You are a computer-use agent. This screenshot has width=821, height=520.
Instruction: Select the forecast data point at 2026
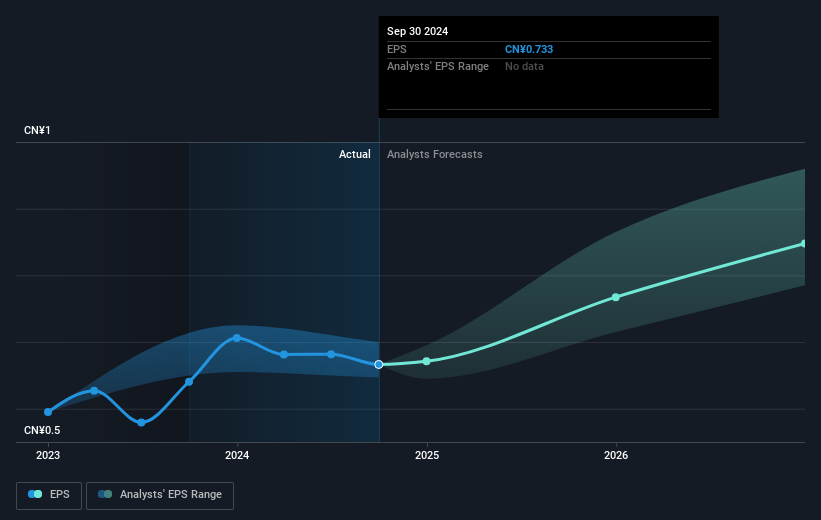click(x=616, y=297)
